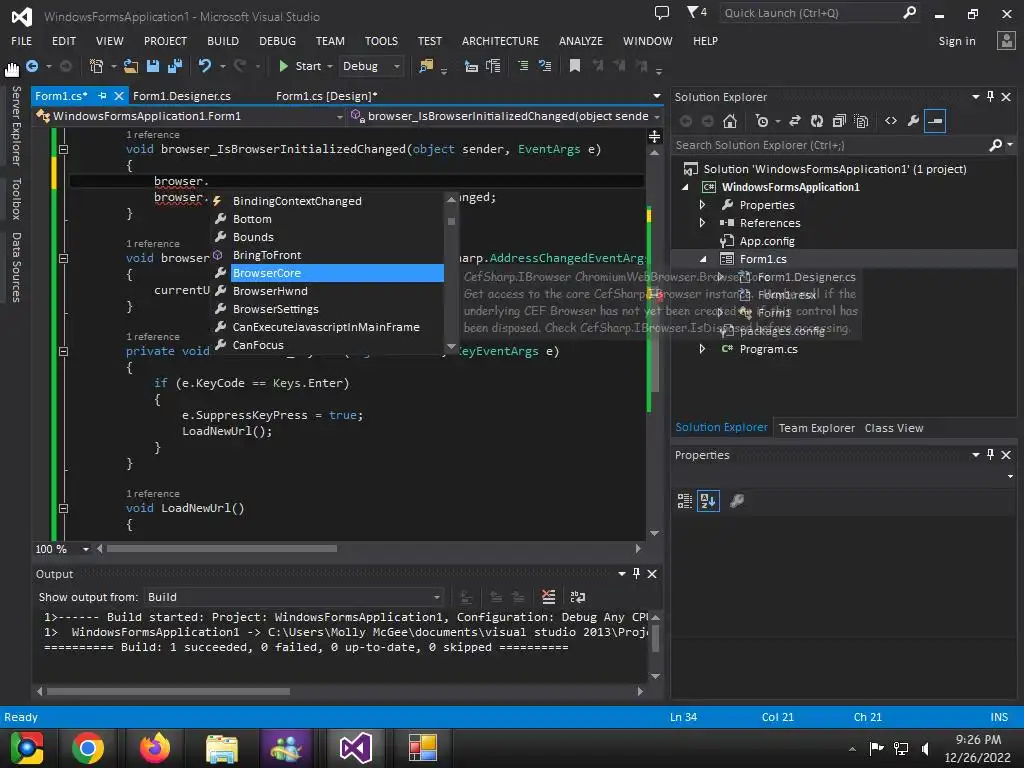Screen dimensions: 1024x768
Task: Expand the Properties node in Solution Explorer
Action: point(702,205)
